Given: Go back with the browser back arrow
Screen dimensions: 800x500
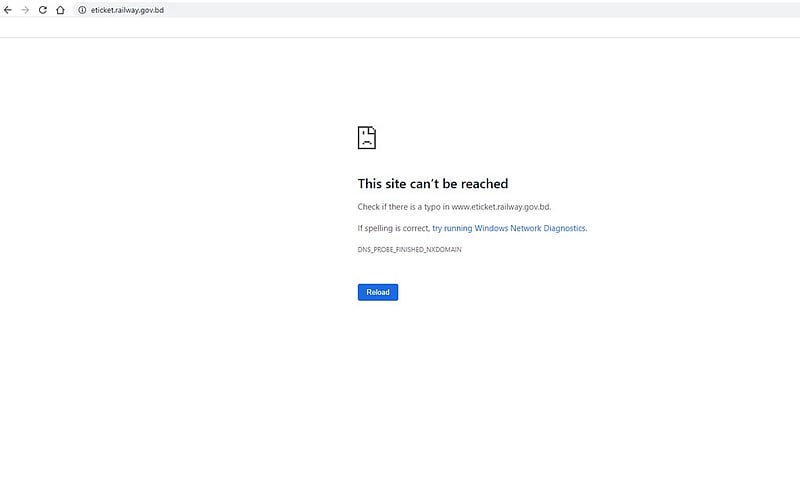Looking at the screenshot, I should coord(8,10).
